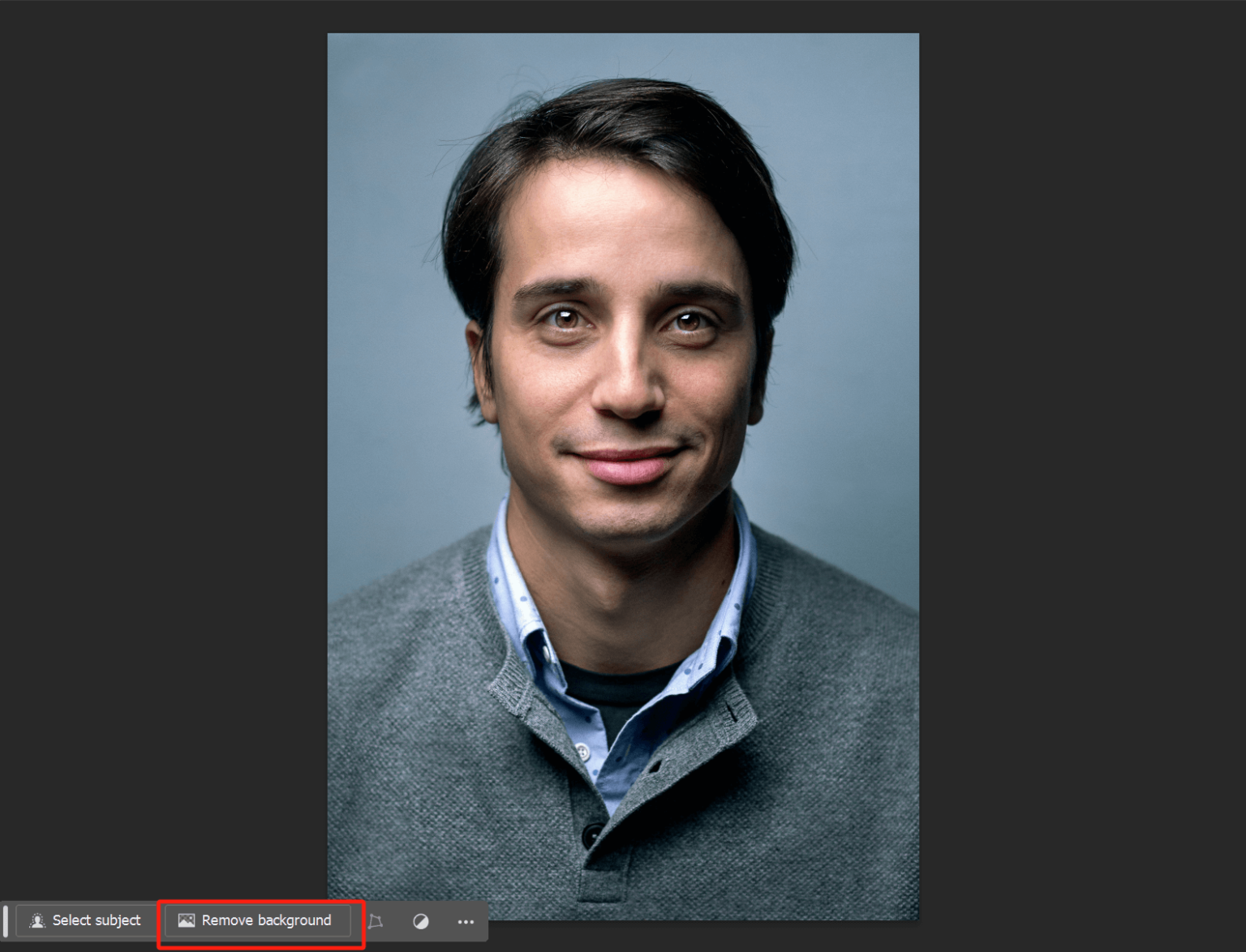1246x952 pixels.
Task: Click the man's eye on the photo's left side
Action: coord(565,318)
